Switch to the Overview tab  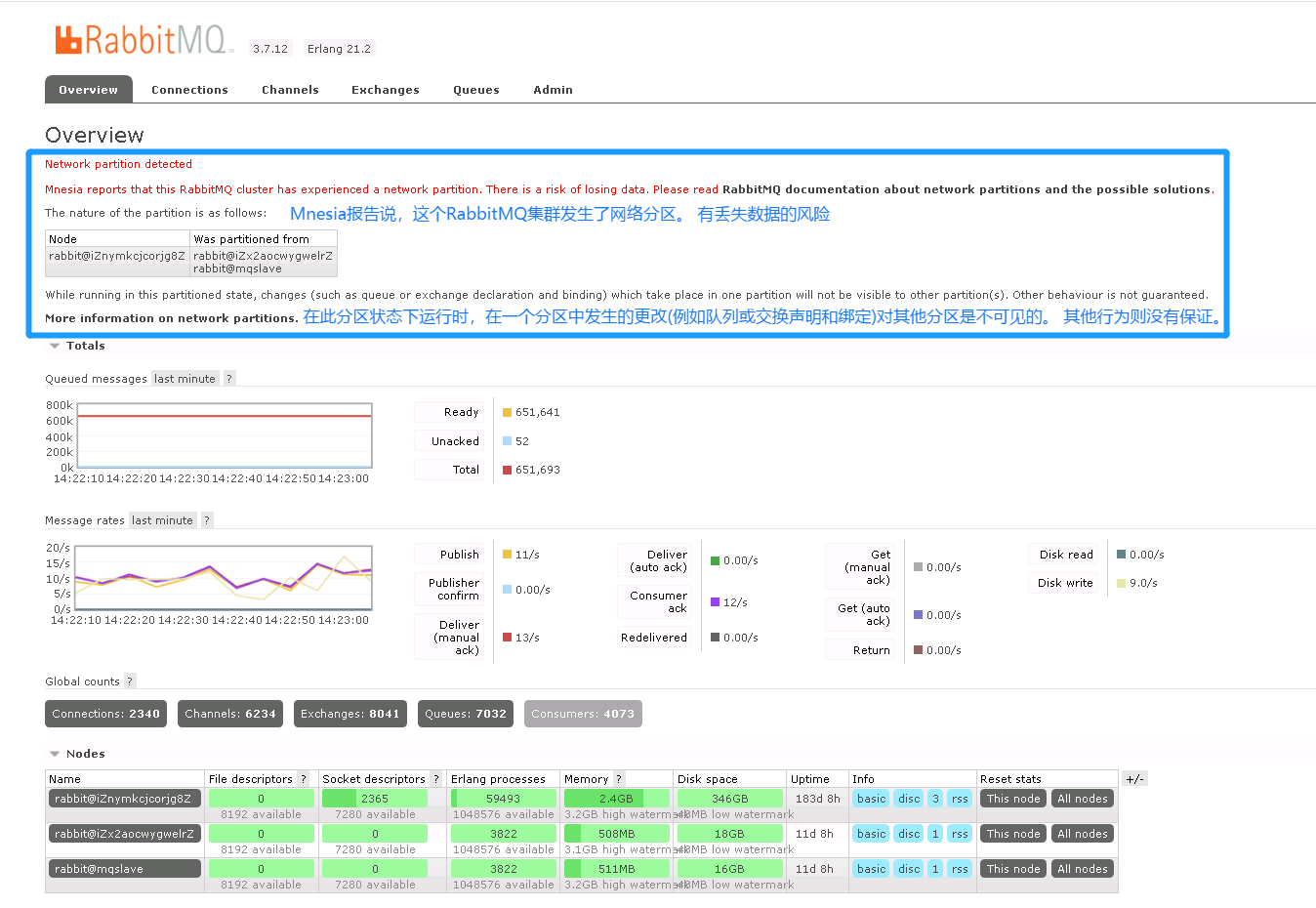click(x=88, y=89)
